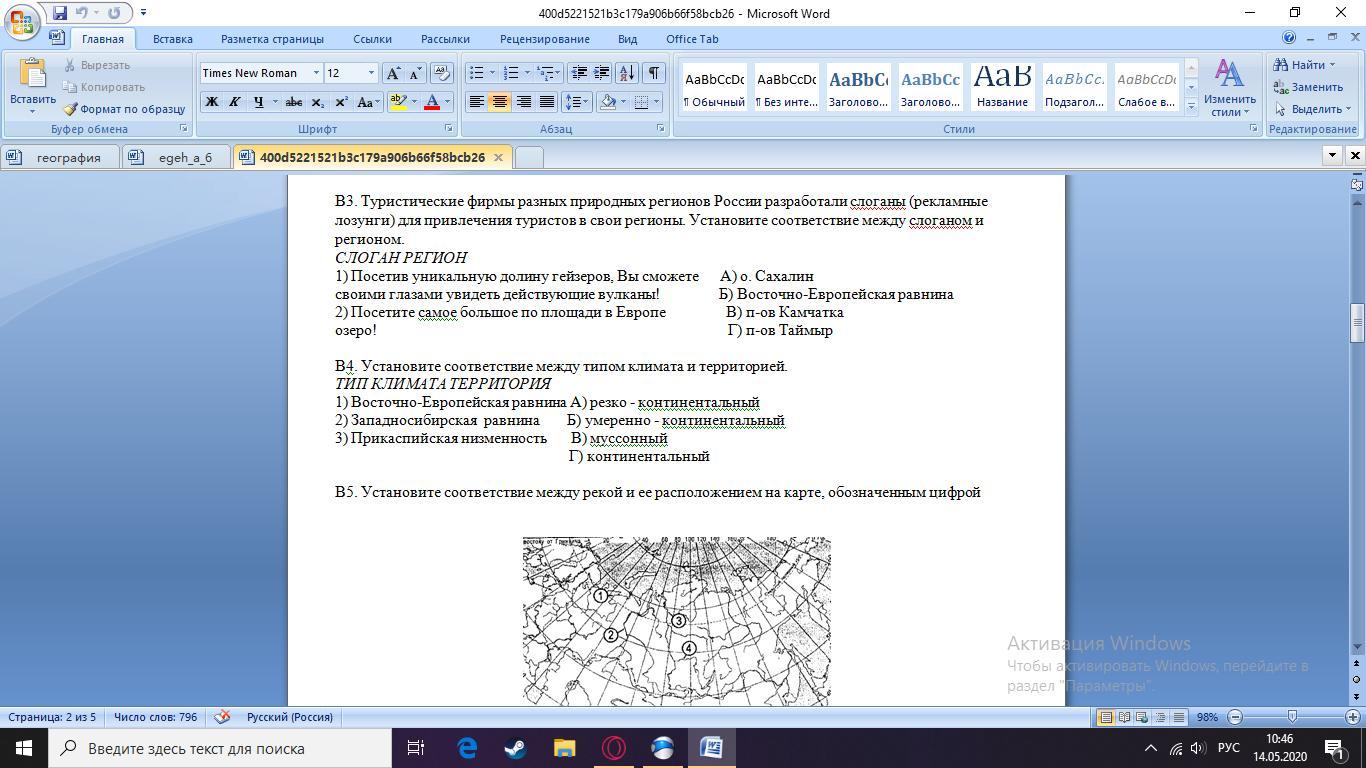Screen dimensions: 1366x768
Task: Click the clear formatting eraser icon
Action: click(441, 73)
